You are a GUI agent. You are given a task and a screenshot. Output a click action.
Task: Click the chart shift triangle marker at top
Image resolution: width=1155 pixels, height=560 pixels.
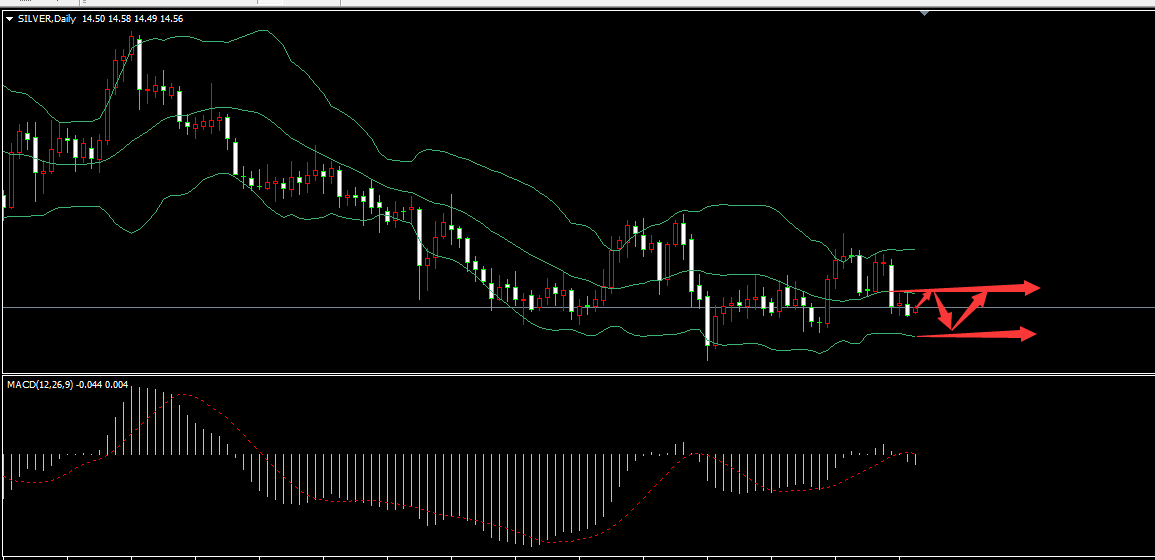click(925, 13)
